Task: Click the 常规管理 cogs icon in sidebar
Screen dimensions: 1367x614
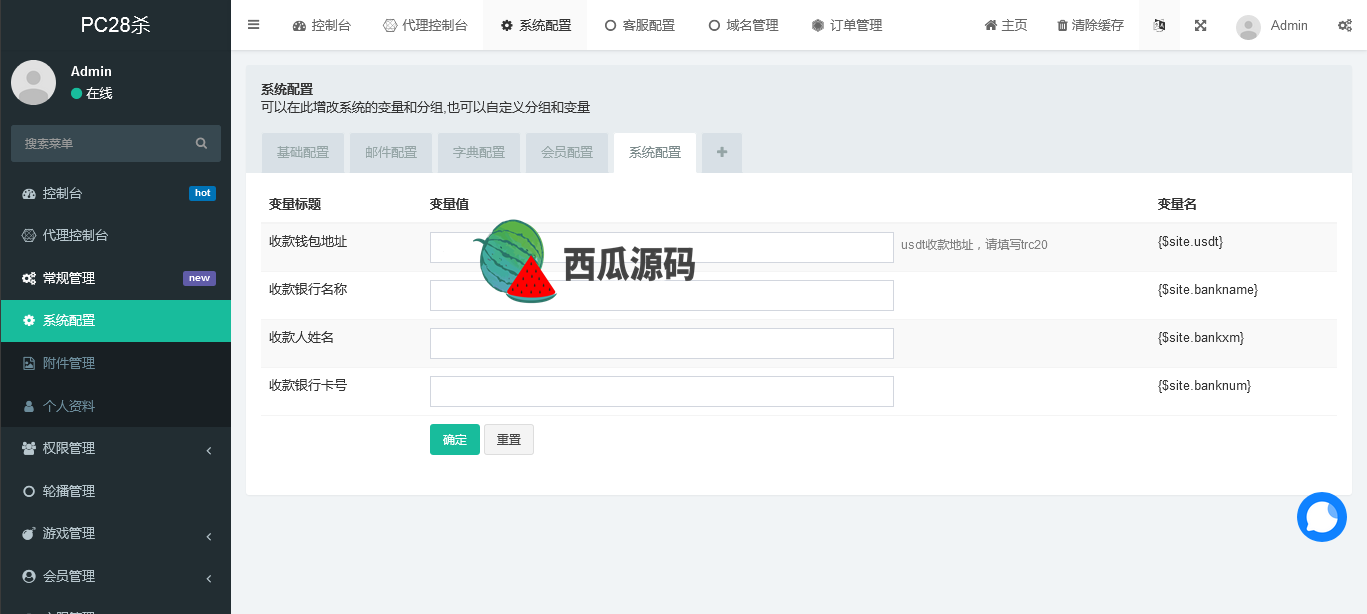Action: [x=29, y=278]
